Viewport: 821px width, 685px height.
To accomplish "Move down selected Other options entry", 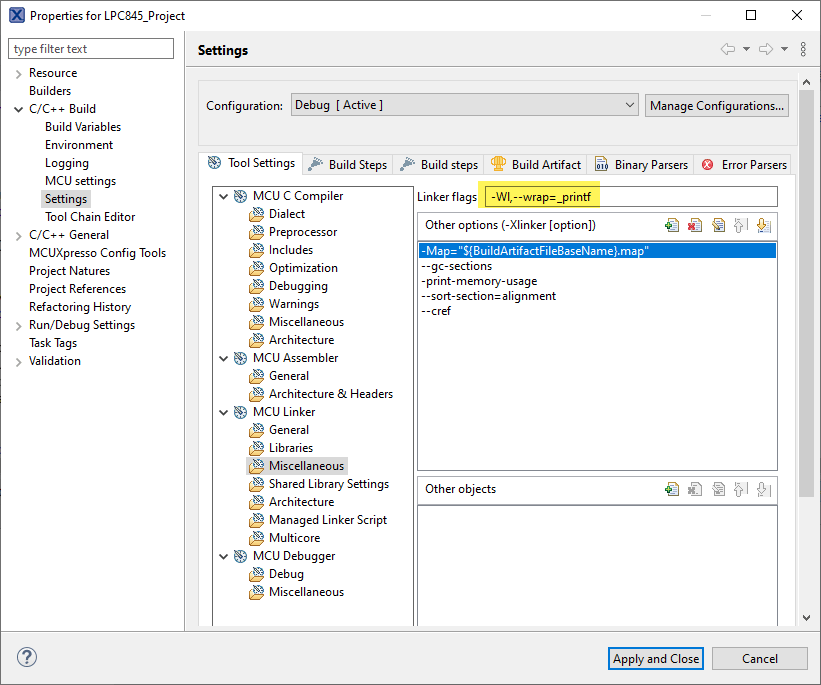I will tap(763, 226).
